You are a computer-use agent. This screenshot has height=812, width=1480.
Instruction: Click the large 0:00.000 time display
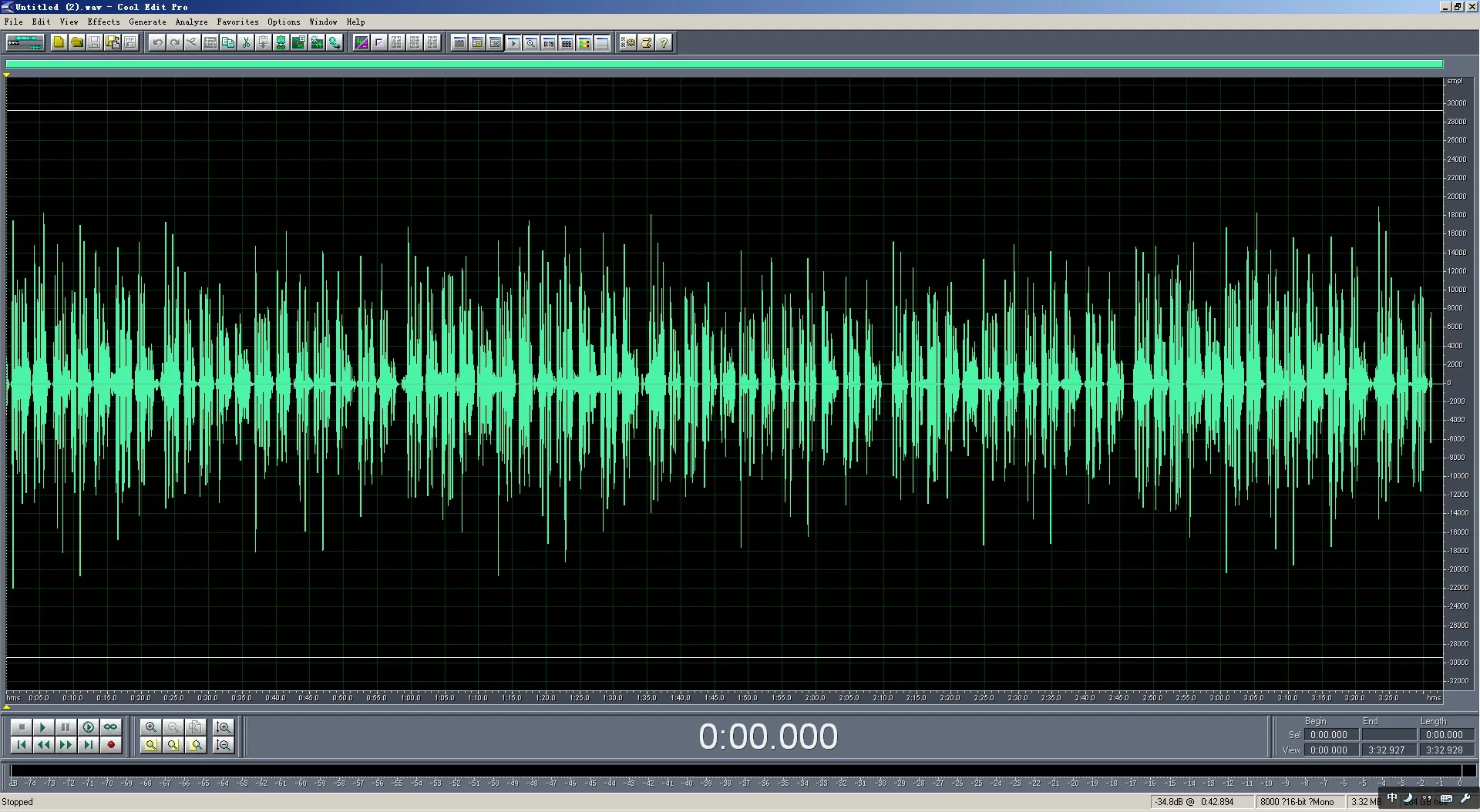(x=768, y=737)
